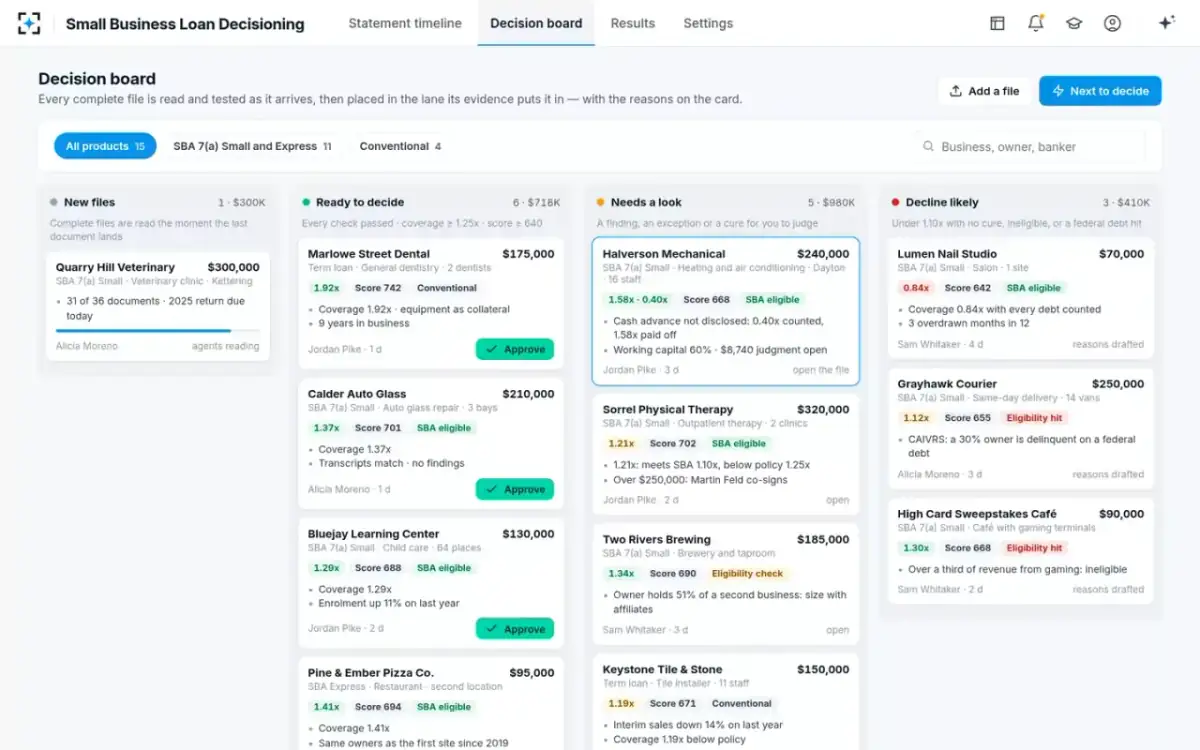Screen dimensions: 1200x750
Task: Click Halverson Mechanical card title
Action: pos(664,254)
